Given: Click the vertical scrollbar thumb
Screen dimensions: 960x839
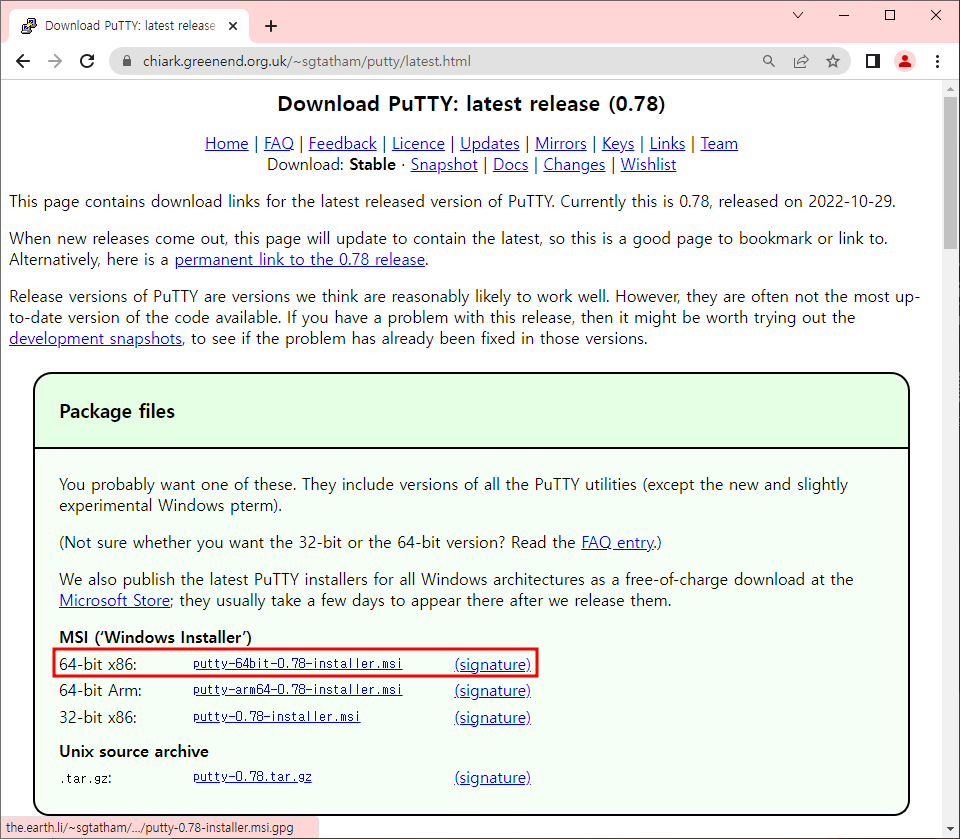Looking at the screenshot, I should tap(950, 173).
